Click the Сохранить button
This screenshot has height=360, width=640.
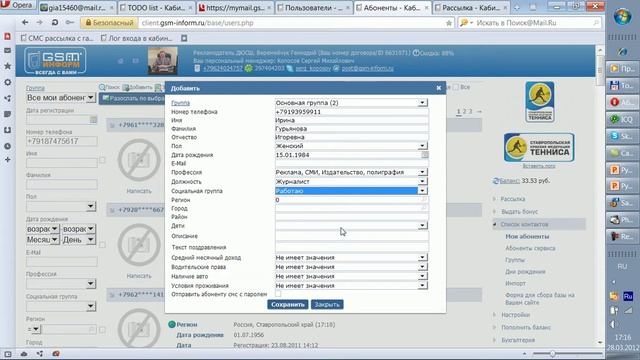(x=288, y=304)
